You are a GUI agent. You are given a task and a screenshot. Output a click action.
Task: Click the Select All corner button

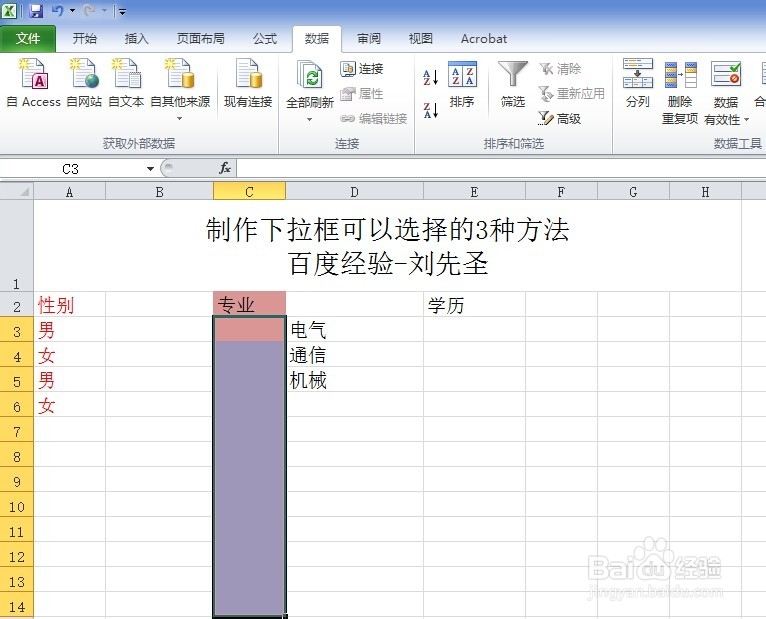pyautogui.click(x=17, y=191)
